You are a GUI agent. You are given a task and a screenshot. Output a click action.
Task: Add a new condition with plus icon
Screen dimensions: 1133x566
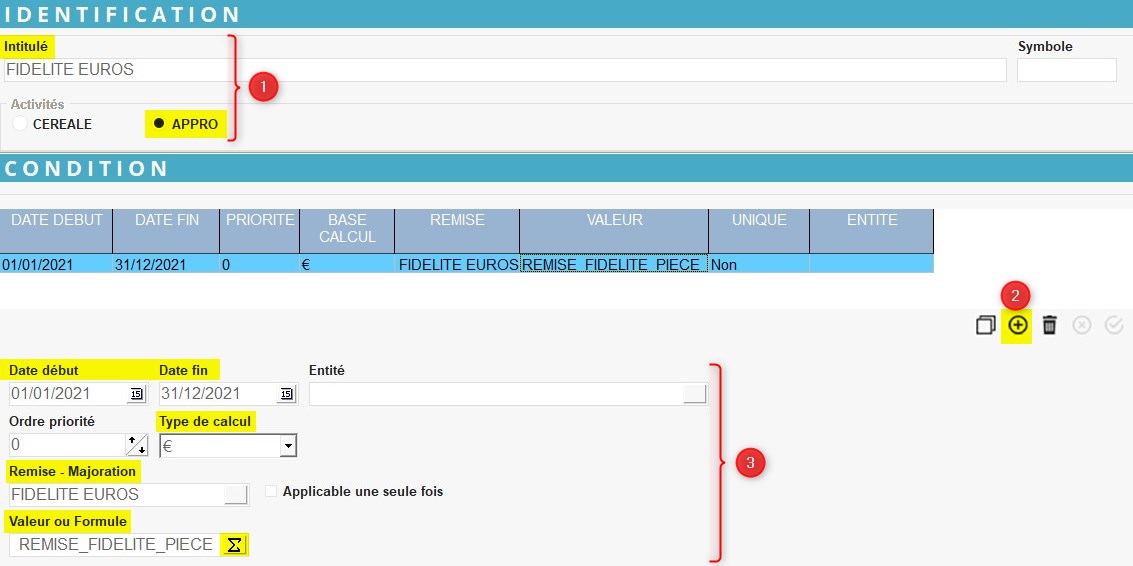coord(1018,325)
